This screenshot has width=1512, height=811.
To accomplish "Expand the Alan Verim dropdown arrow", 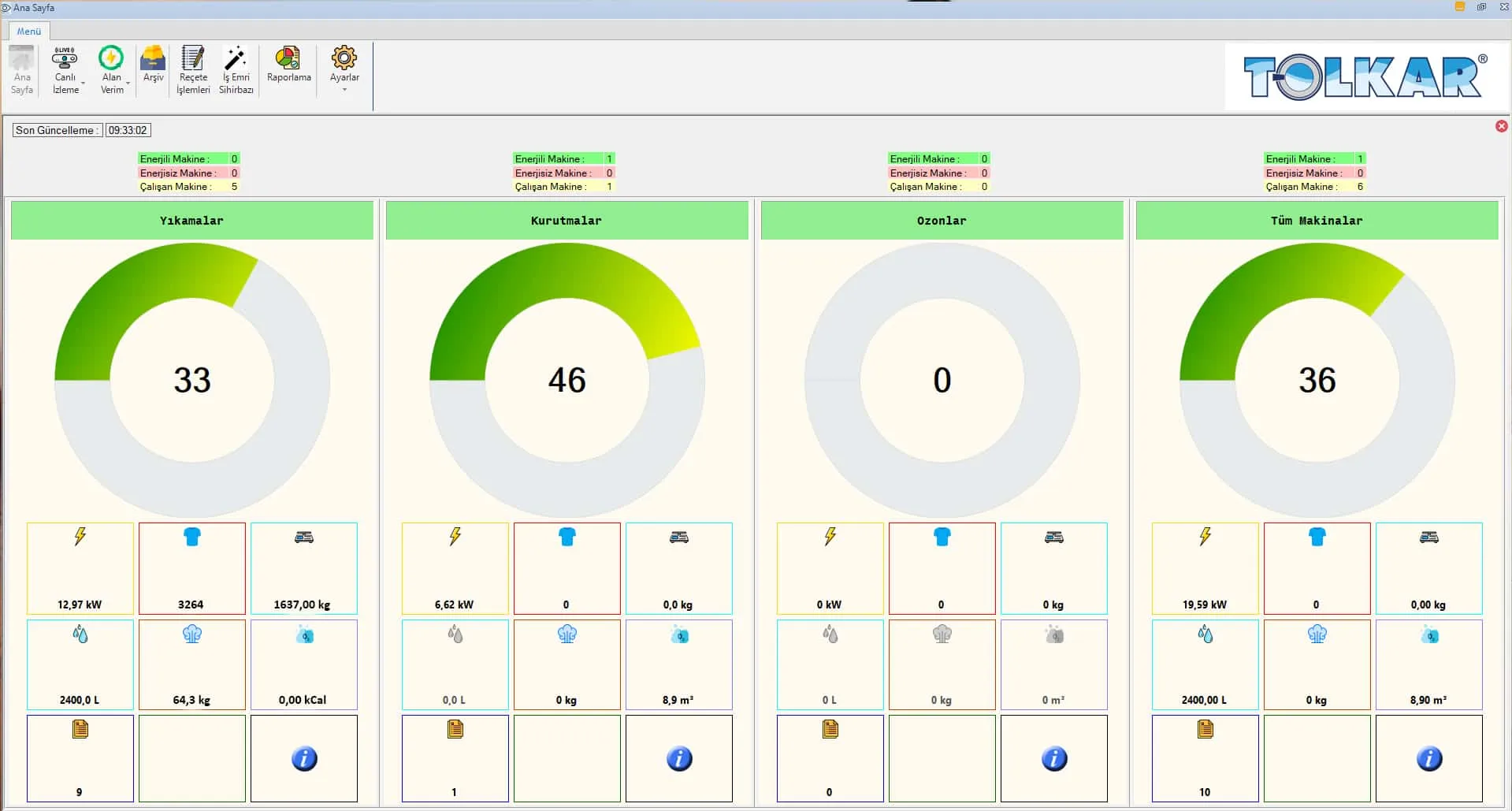I will [x=128, y=83].
